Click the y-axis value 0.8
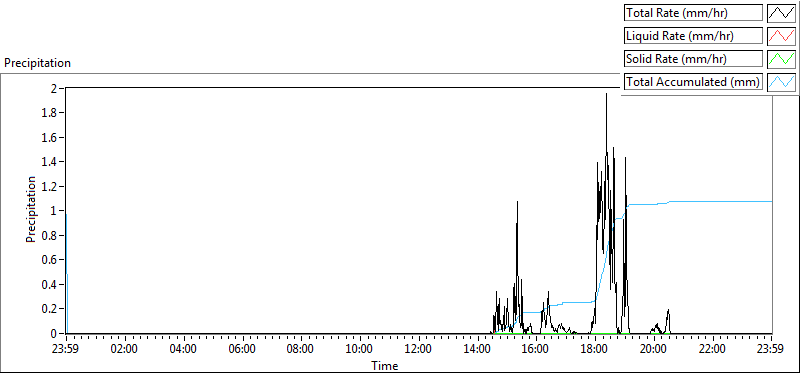 (x=50, y=235)
